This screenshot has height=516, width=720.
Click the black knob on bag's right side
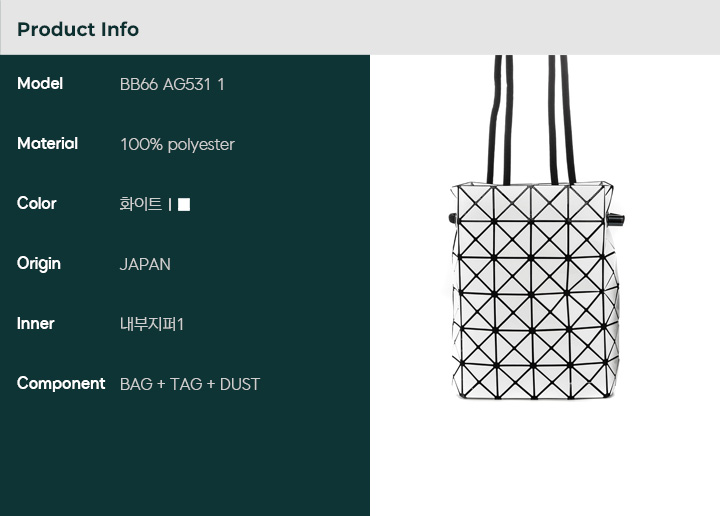click(x=616, y=219)
